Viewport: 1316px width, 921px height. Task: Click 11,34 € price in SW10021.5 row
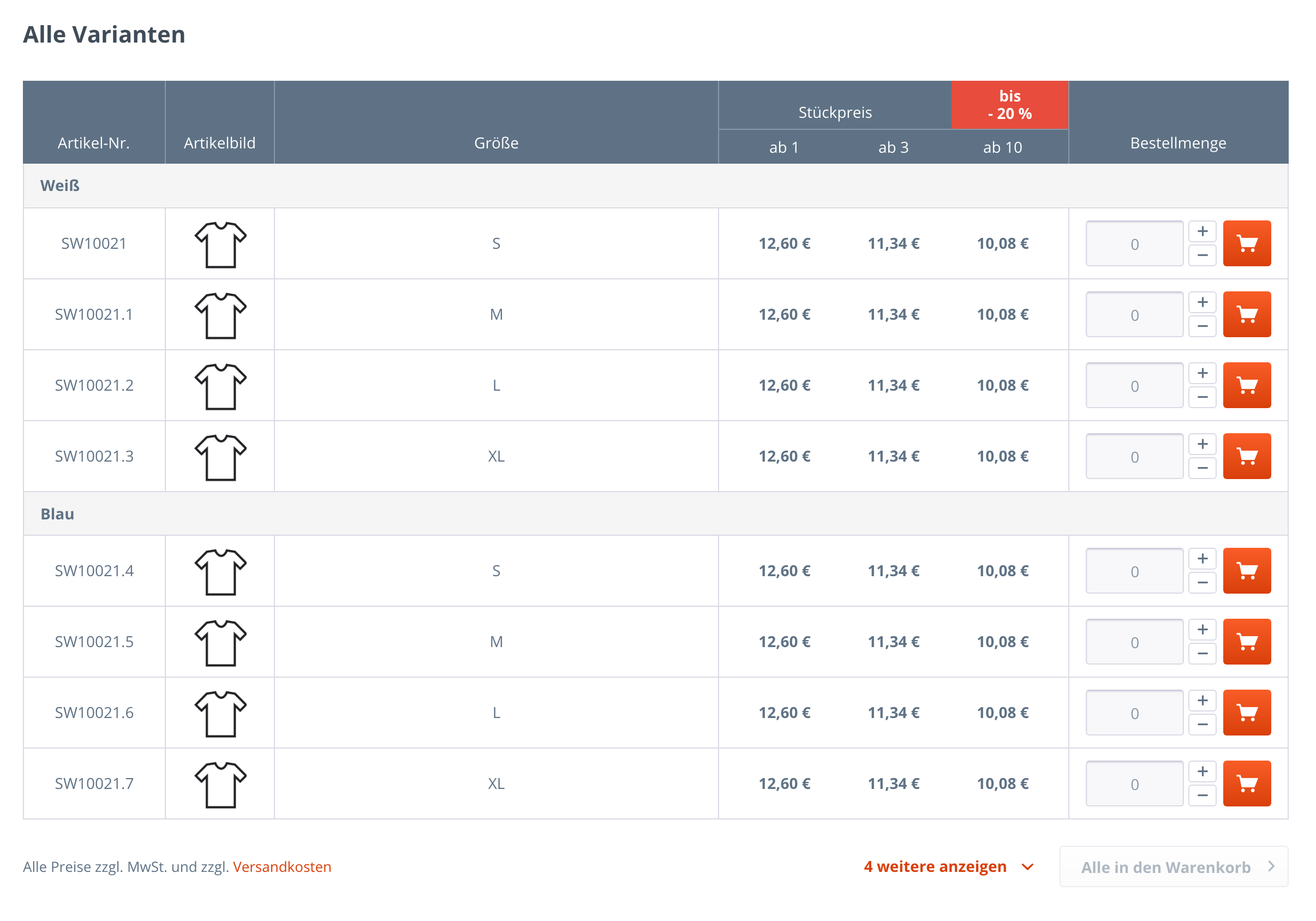coord(893,641)
